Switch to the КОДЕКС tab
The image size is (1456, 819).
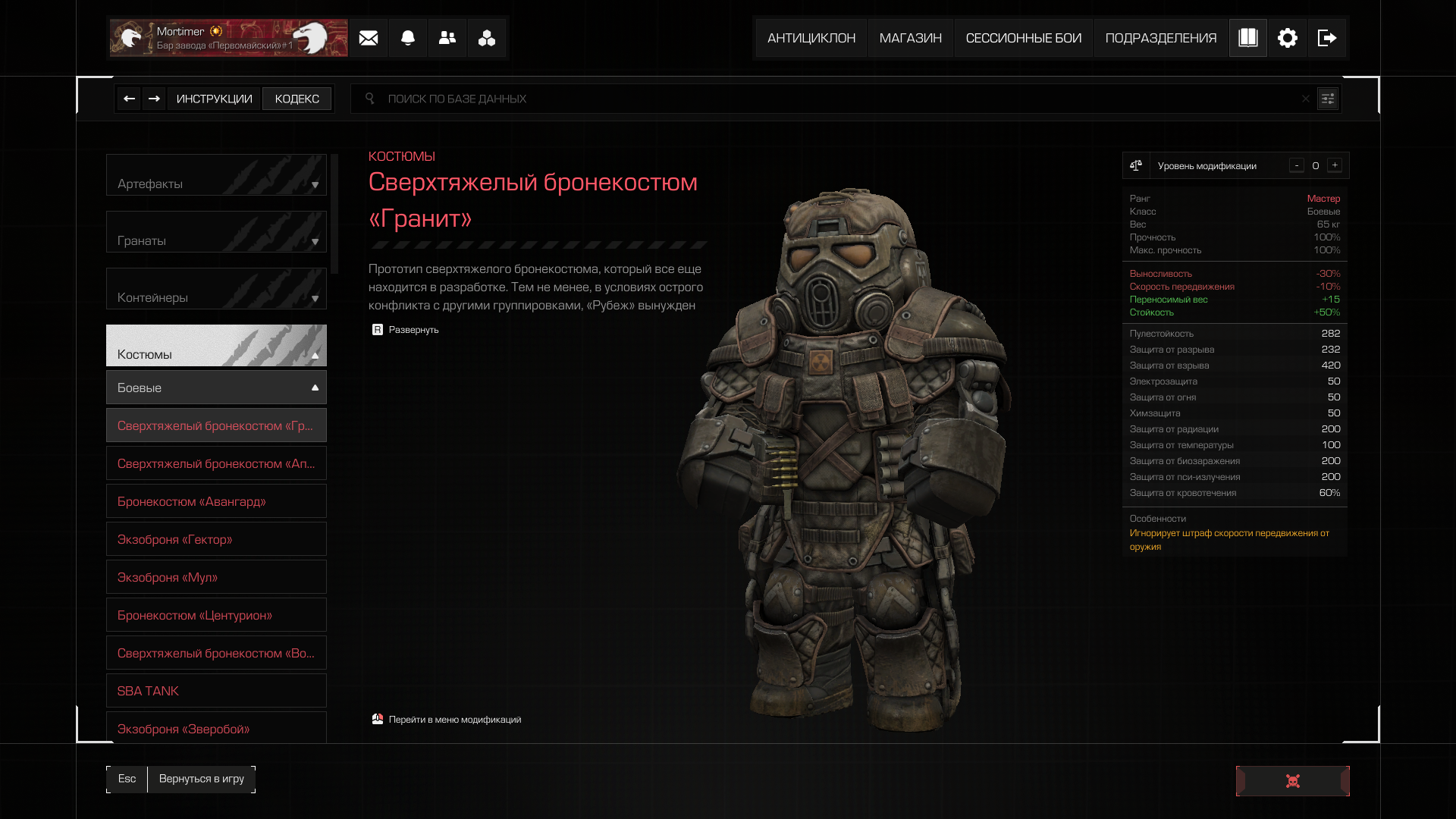(x=297, y=99)
